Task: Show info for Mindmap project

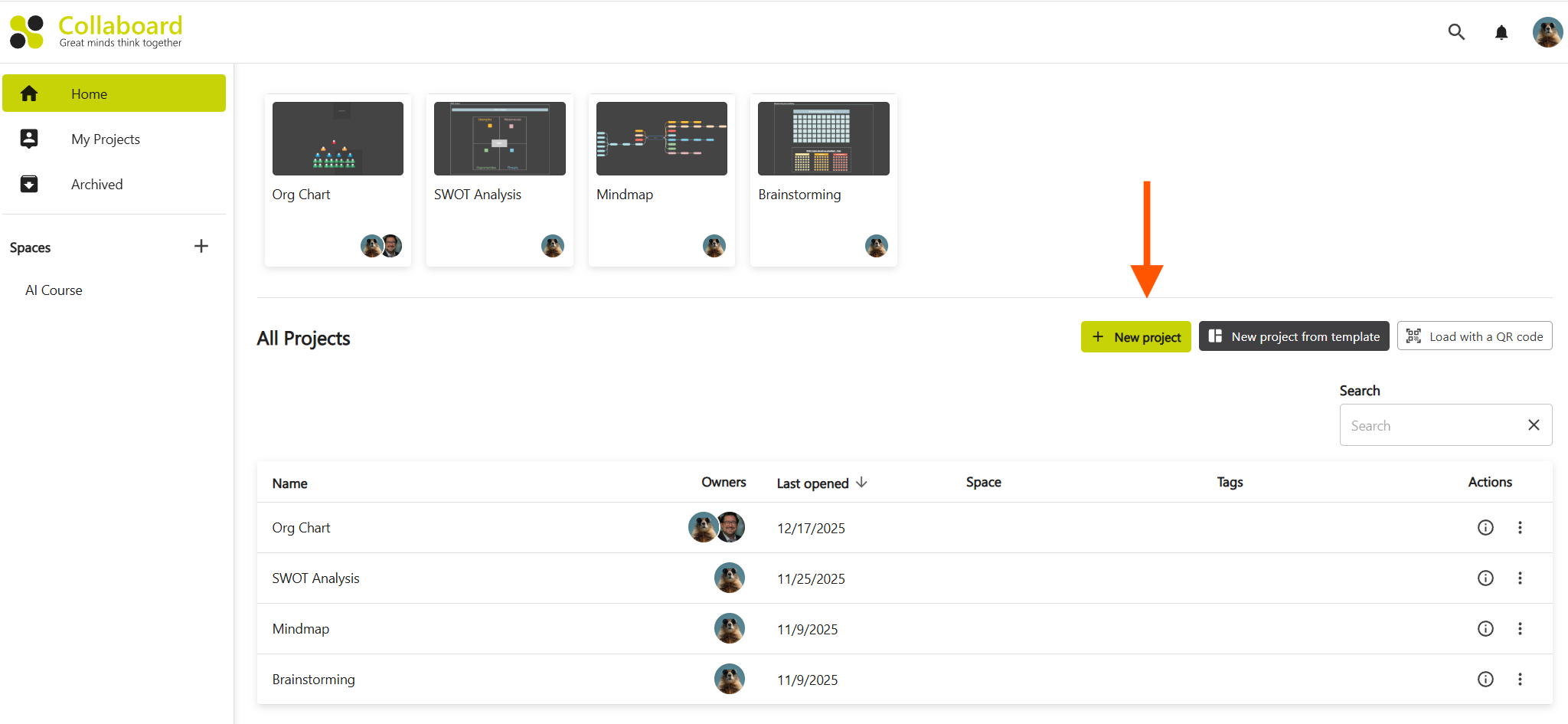Action: click(x=1485, y=629)
